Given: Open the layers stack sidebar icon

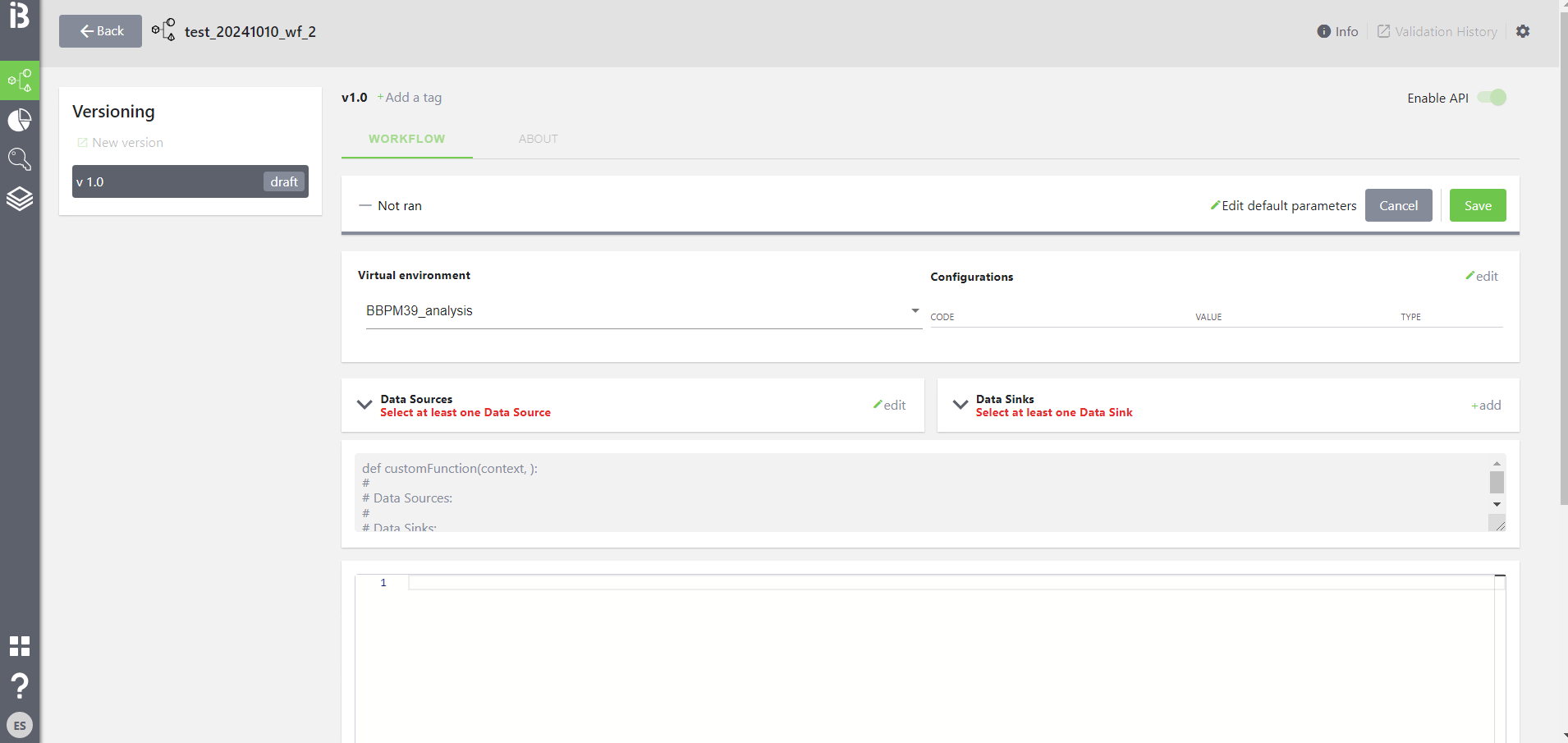Looking at the screenshot, I should (20, 199).
